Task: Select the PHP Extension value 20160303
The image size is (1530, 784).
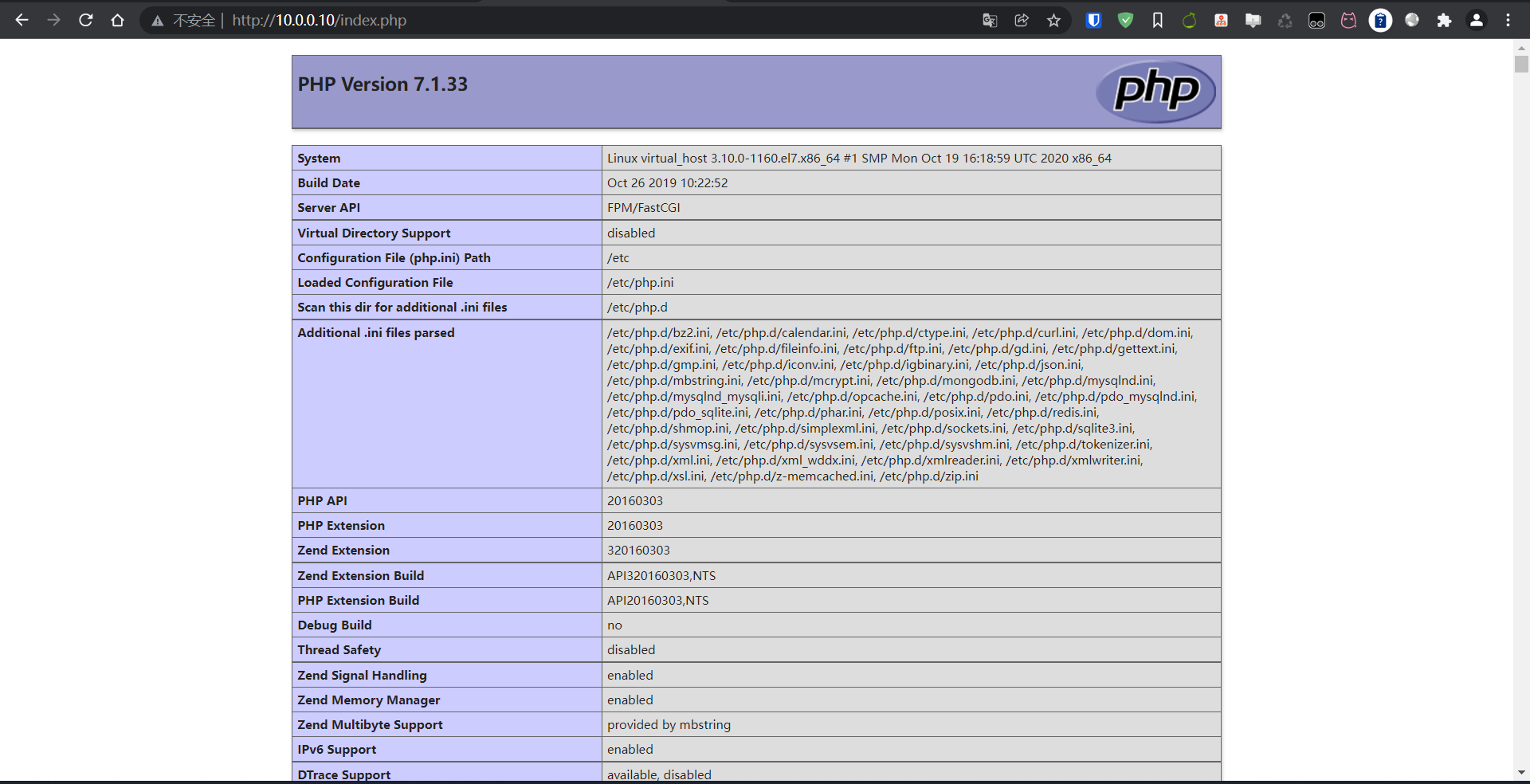Action: 635,526
